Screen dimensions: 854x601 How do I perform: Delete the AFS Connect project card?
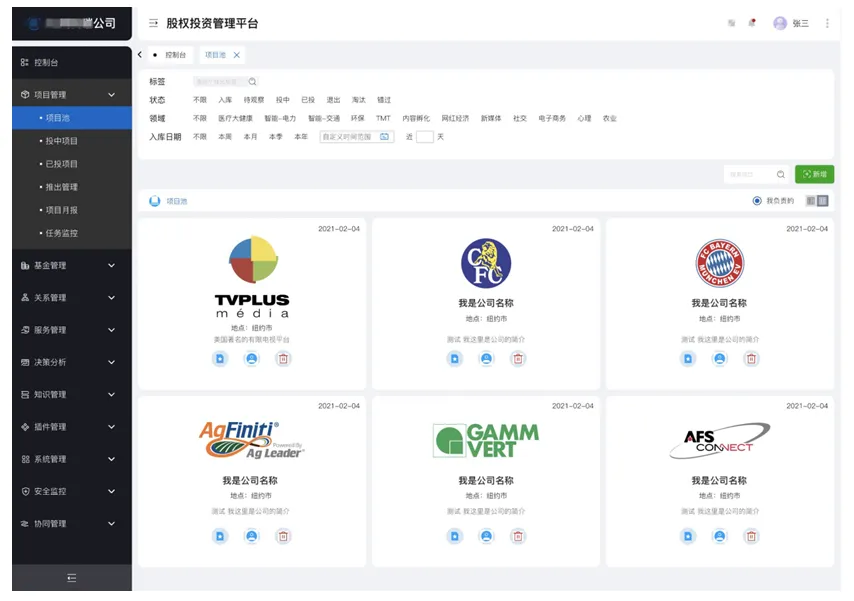751,537
